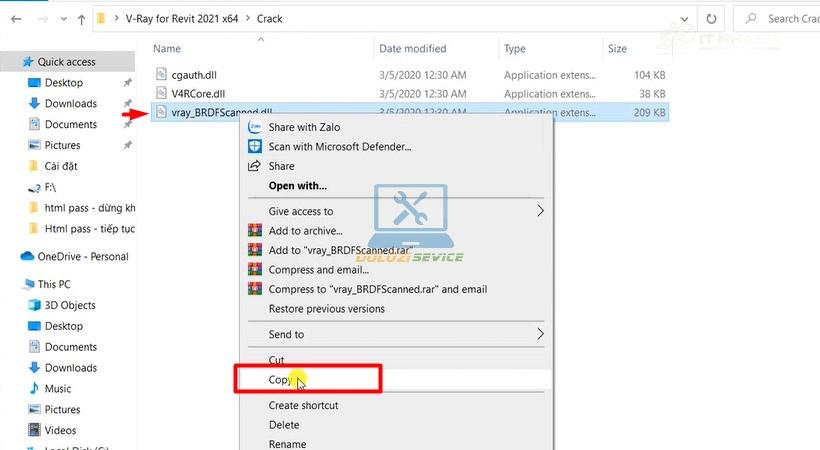Screen dimensions: 820x450
Task: Open 3D Objects under This PC
Action: (70, 305)
